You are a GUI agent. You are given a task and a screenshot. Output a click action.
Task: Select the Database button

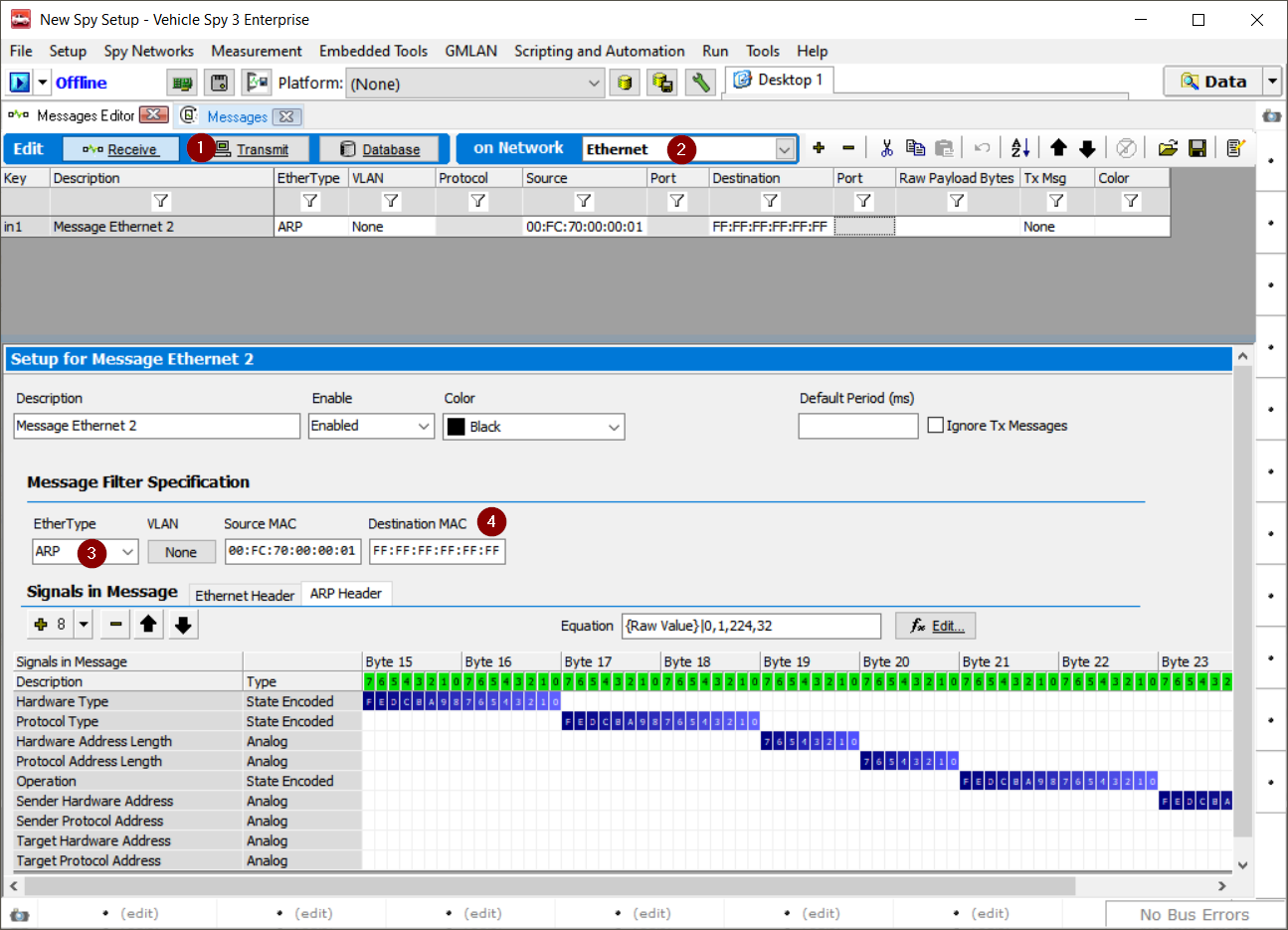click(380, 149)
